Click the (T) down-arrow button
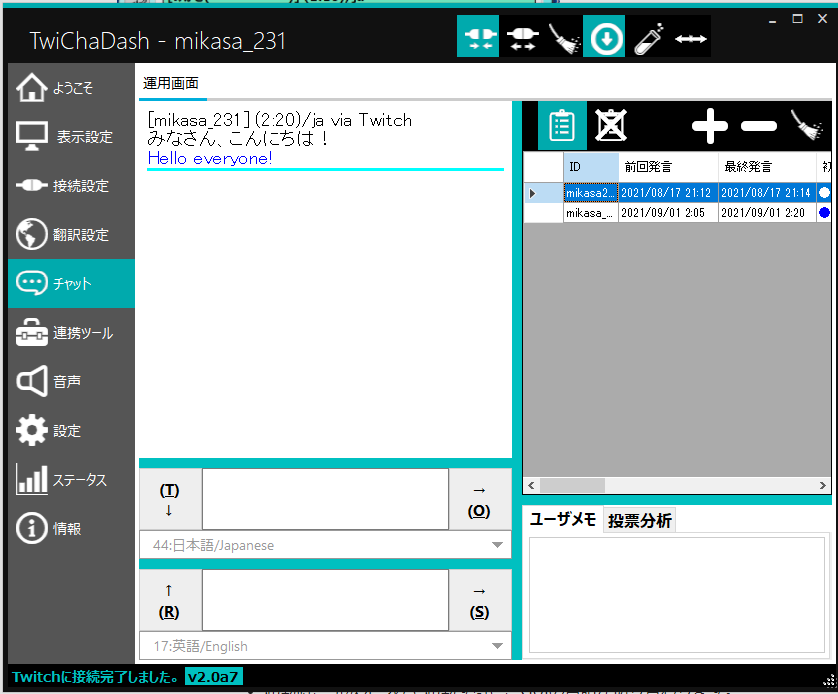Screen dimensions: 838x694 point(170,499)
